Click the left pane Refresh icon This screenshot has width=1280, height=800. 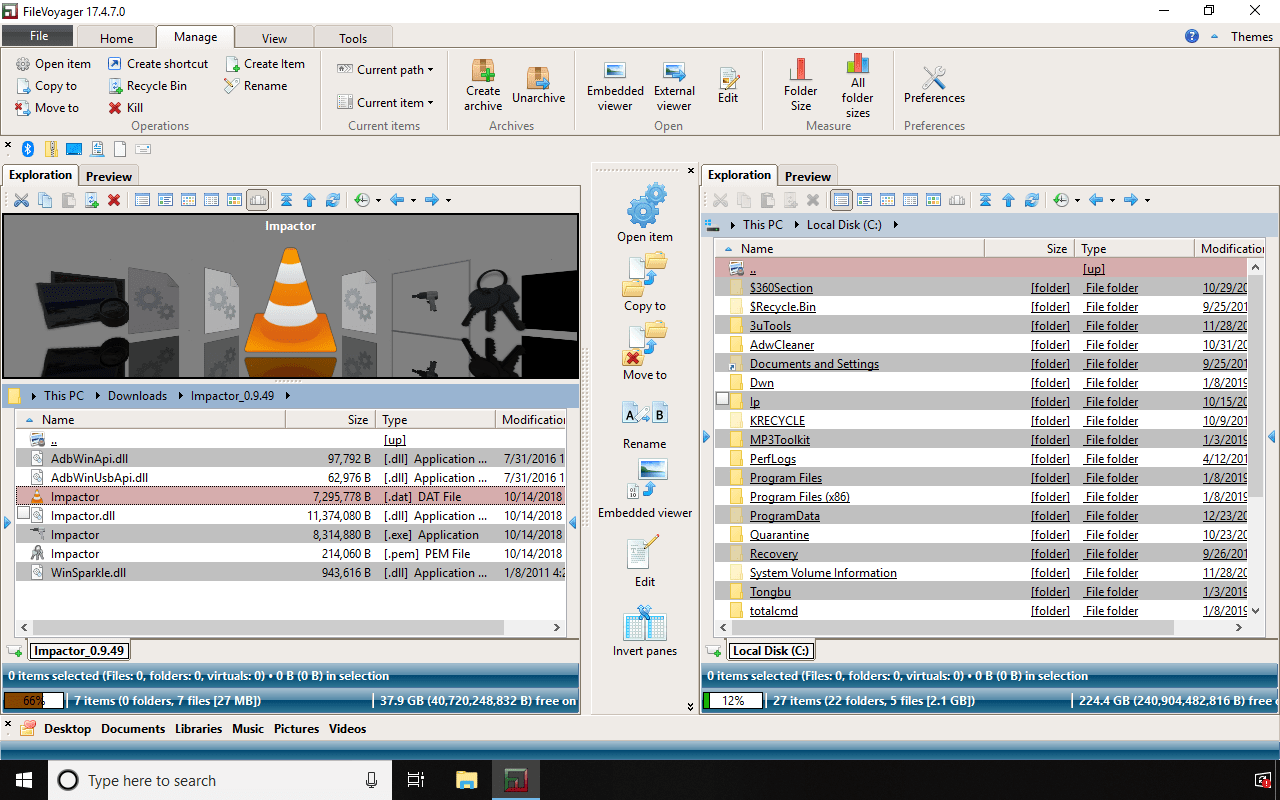(333, 200)
